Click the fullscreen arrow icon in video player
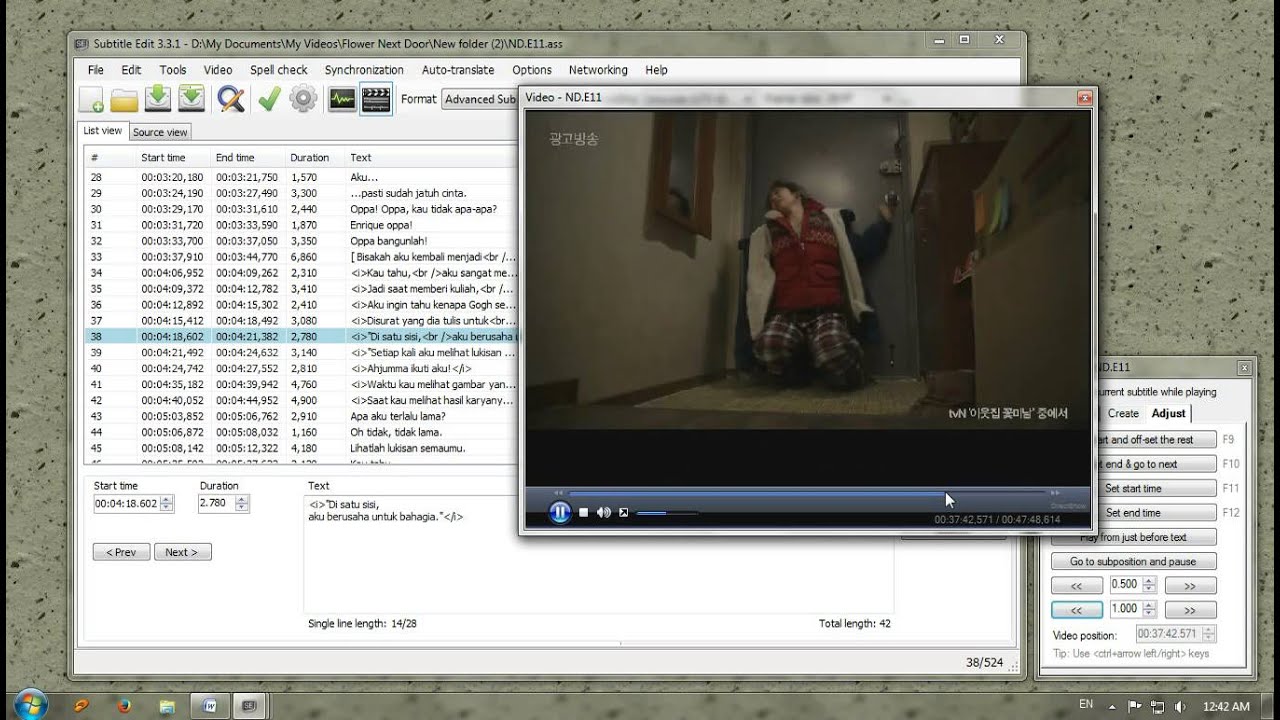The height and width of the screenshot is (720, 1280). pyautogui.click(x=623, y=512)
